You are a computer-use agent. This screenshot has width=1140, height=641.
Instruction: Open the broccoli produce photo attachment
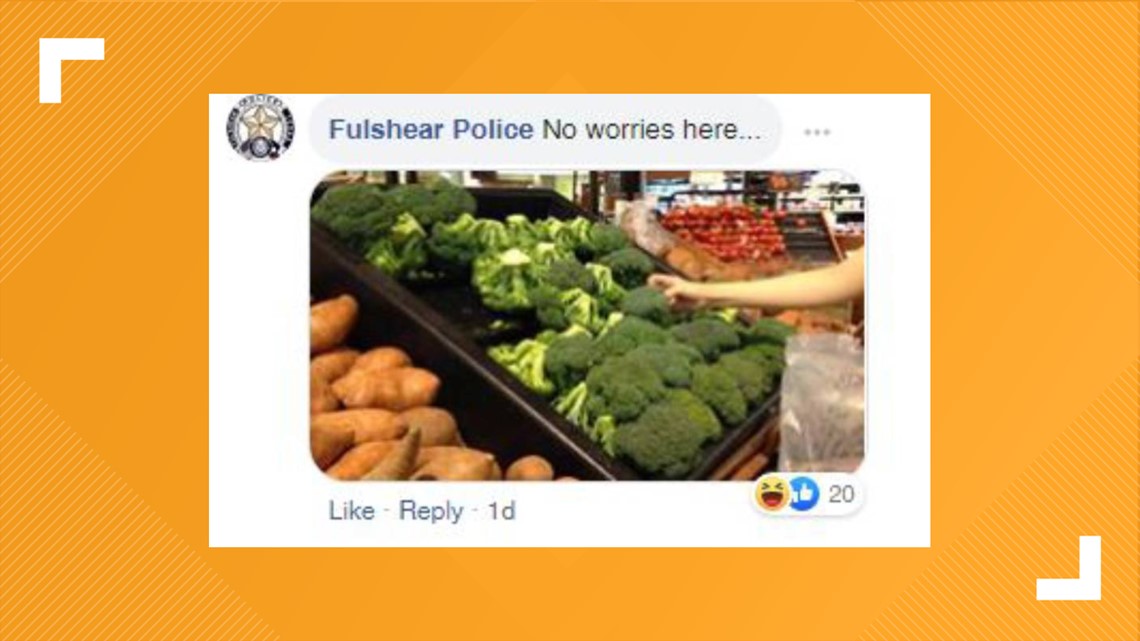tap(587, 325)
